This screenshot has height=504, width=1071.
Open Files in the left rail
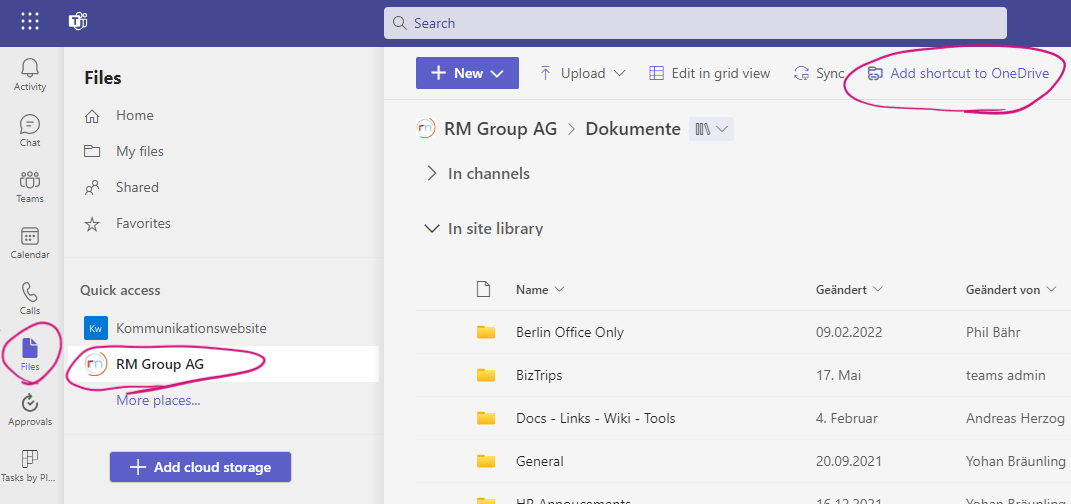click(30, 354)
